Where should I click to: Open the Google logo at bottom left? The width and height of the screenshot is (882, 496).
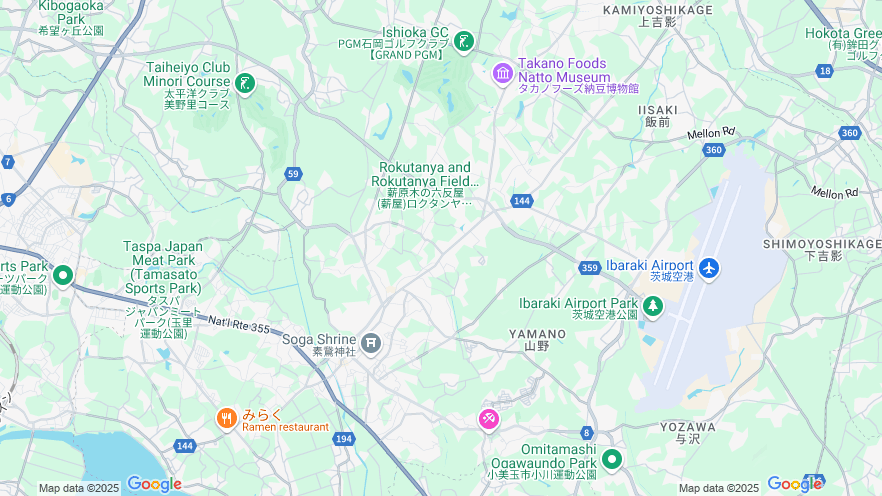pos(154,484)
